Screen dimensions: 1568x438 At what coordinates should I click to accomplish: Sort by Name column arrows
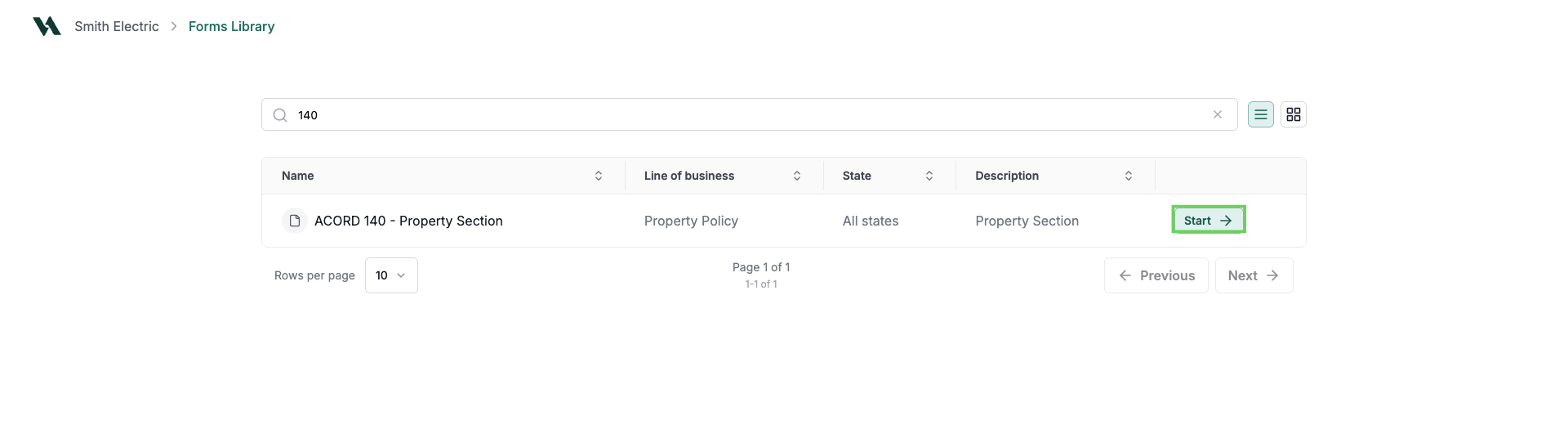pyautogui.click(x=599, y=176)
